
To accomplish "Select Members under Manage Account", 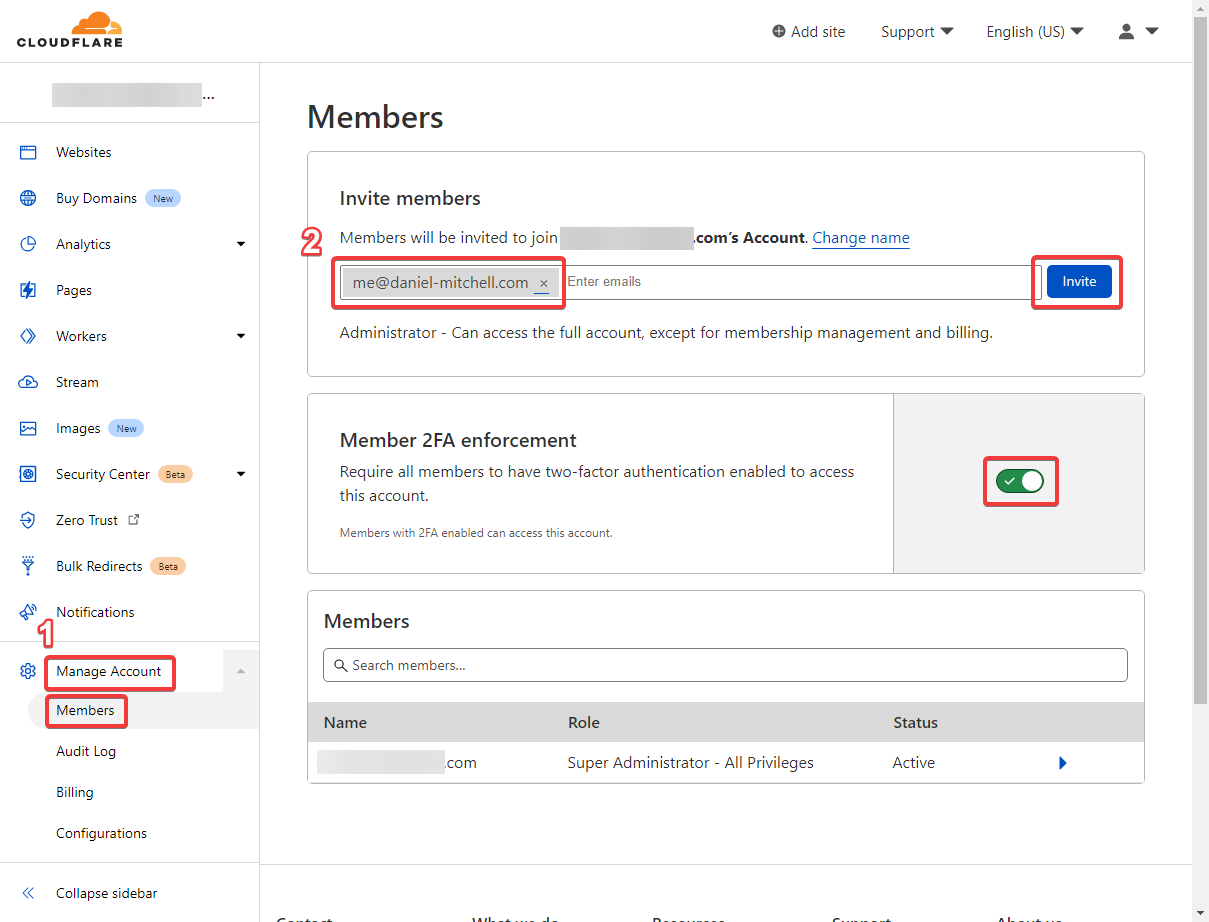I will click(x=85, y=710).
